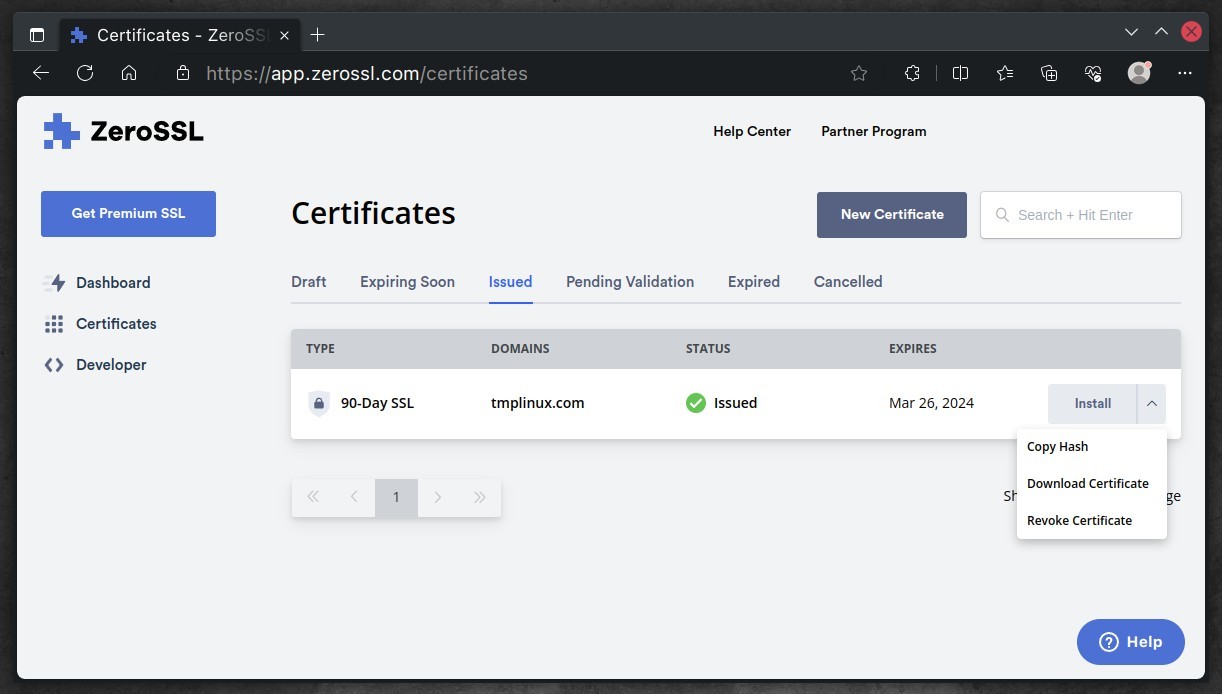Click the New Certificate button
The width and height of the screenshot is (1222, 694).
892,215
